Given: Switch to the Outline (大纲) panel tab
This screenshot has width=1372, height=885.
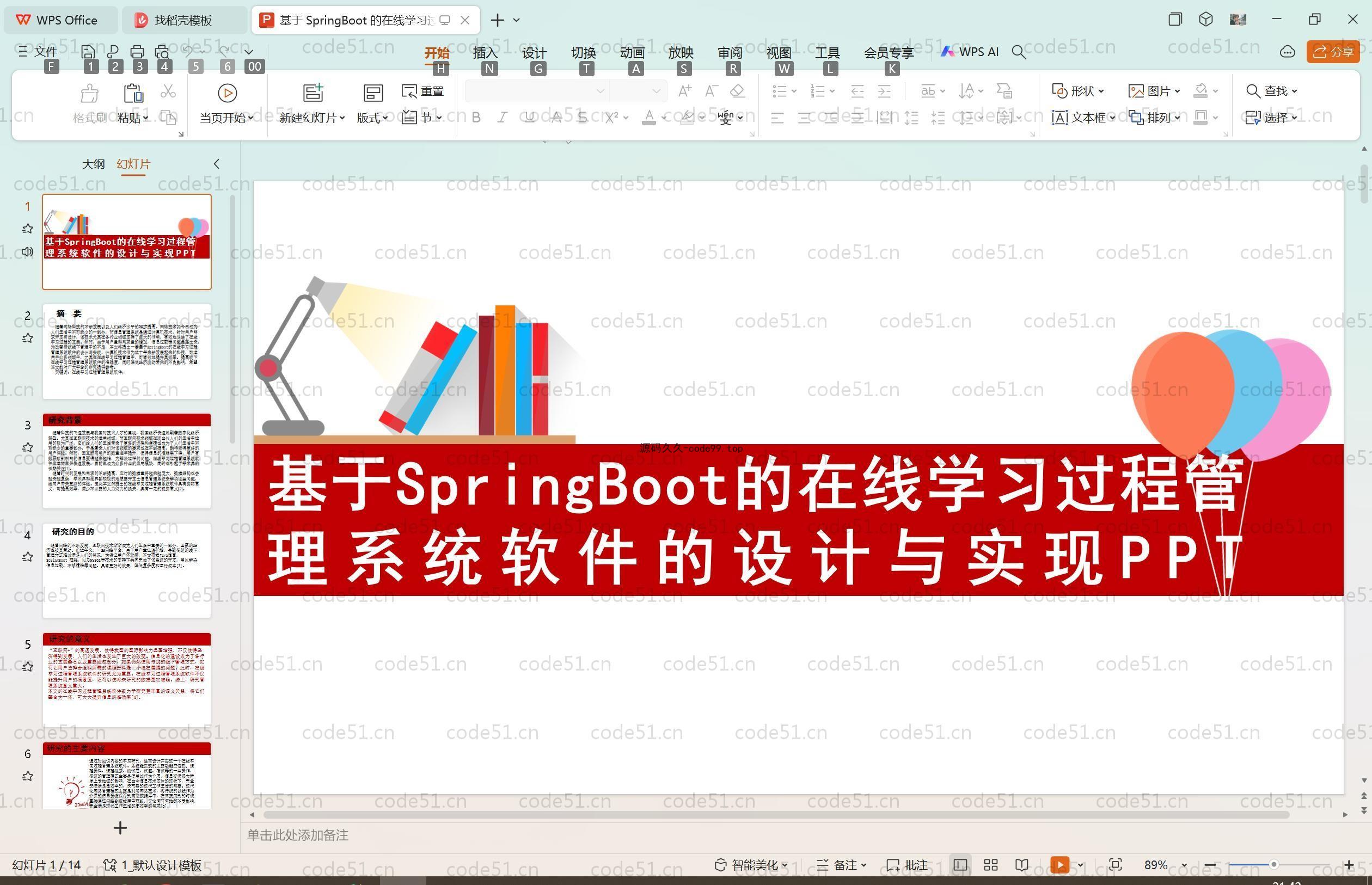Looking at the screenshot, I should point(93,164).
